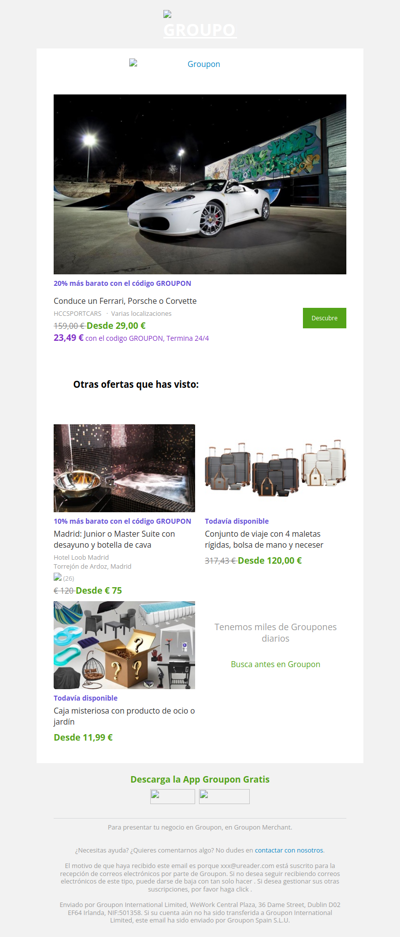Click the second app store badge icon
Image resolution: width=400 pixels, height=937 pixels.
224,797
